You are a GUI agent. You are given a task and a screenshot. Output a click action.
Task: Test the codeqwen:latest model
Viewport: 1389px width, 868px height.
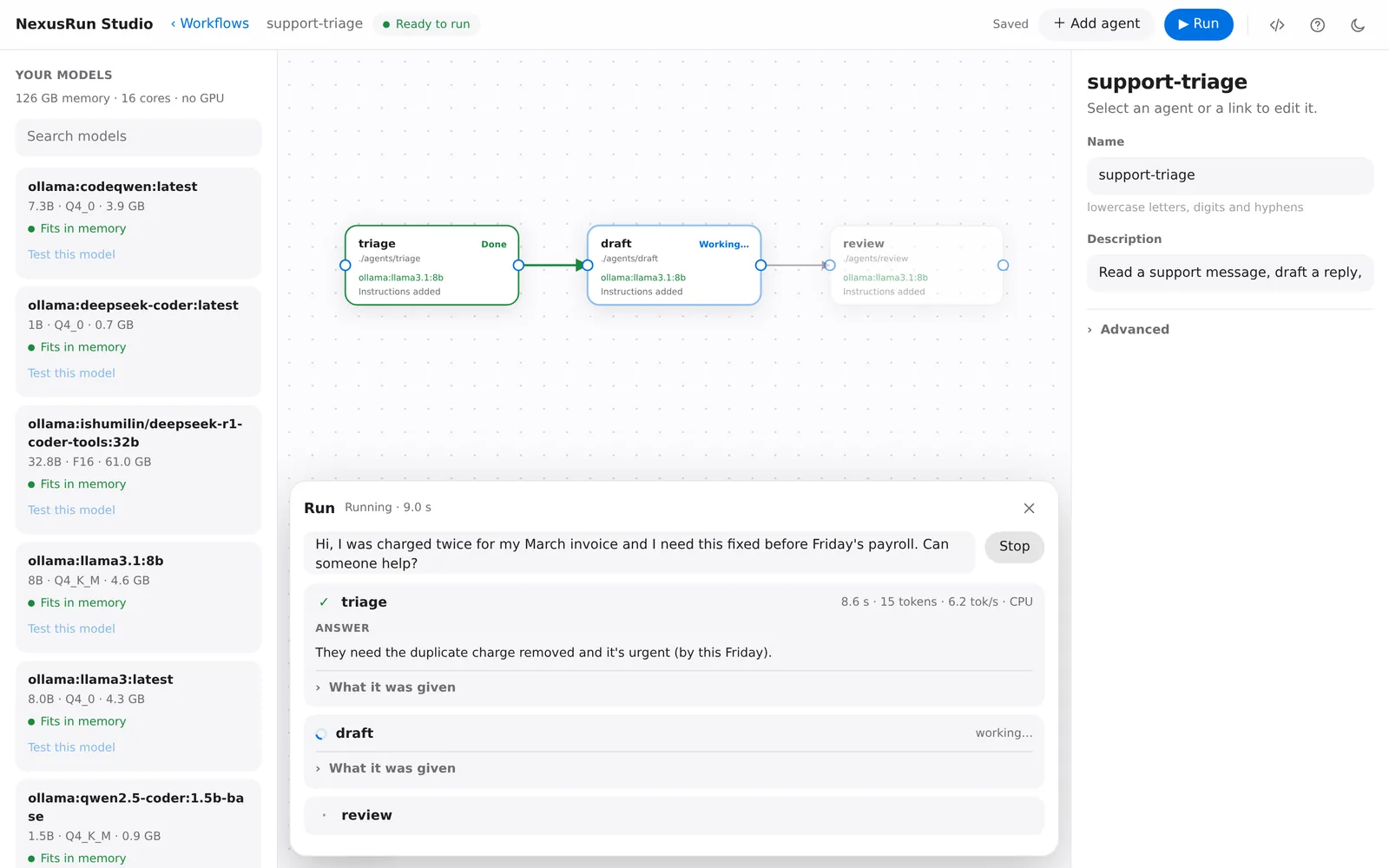pyautogui.click(x=71, y=254)
